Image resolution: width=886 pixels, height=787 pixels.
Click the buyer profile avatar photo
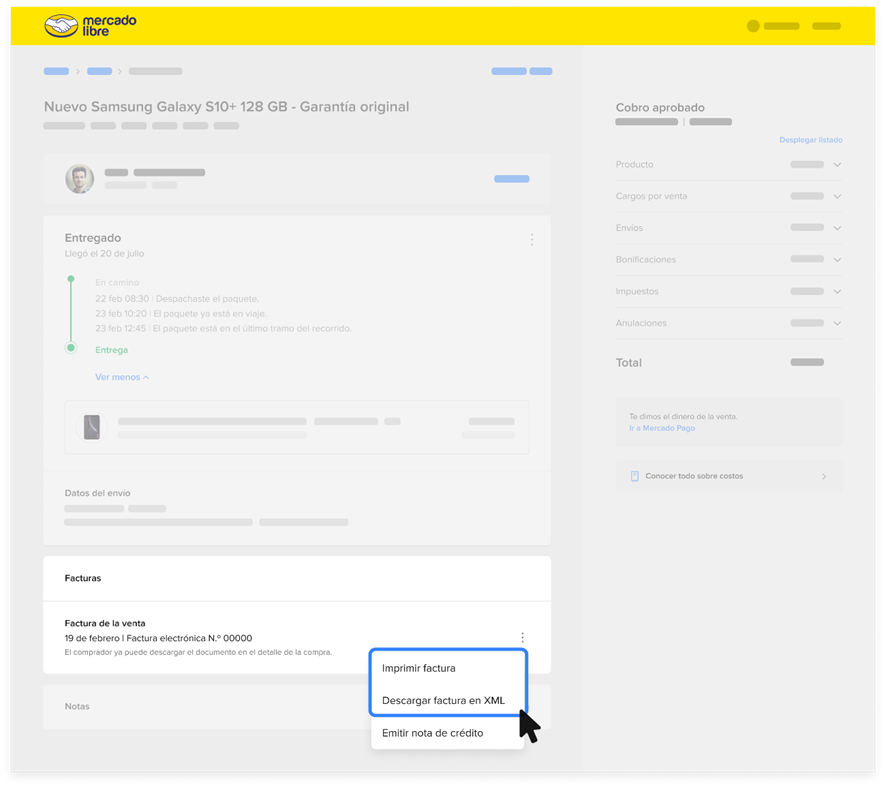pos(80,179)
